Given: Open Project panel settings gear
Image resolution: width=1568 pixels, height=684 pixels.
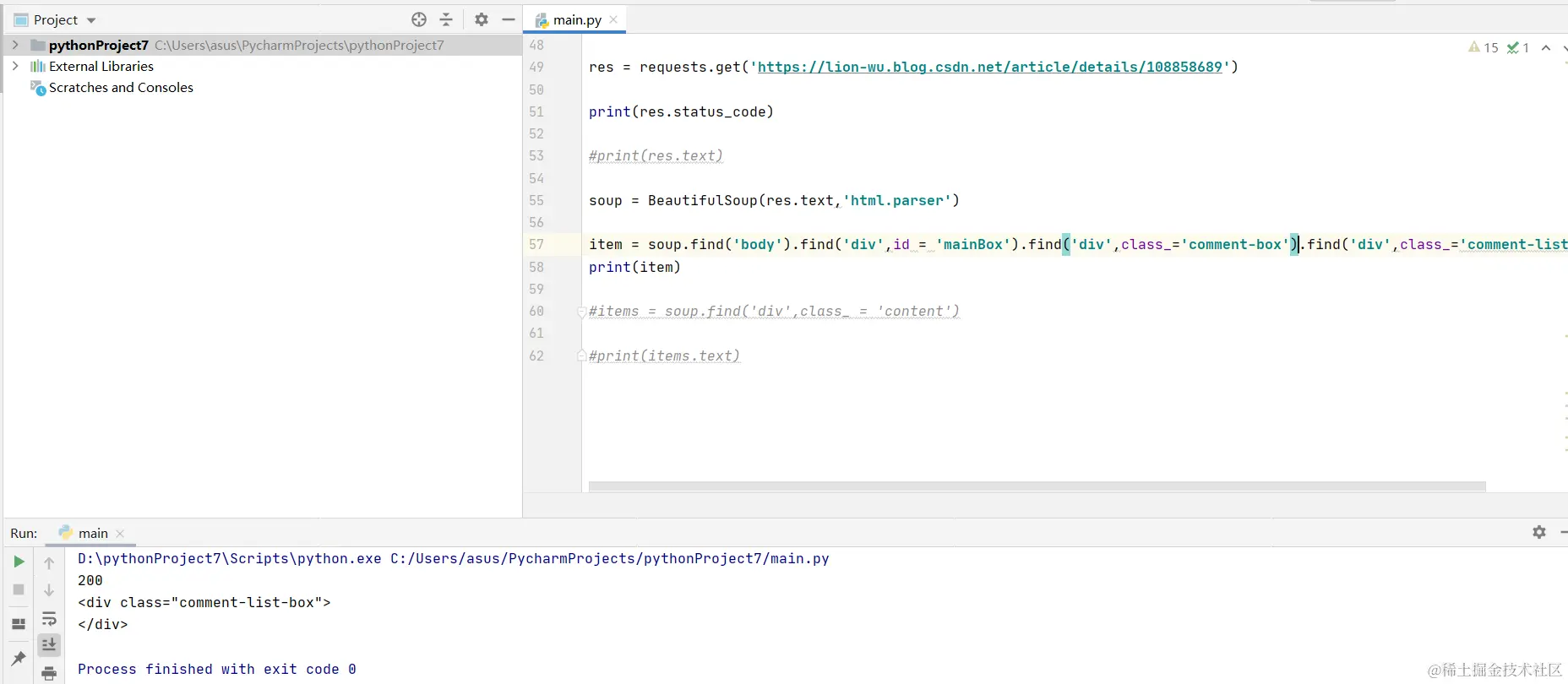Looking at the screenshot, I should tap(482, 19).
